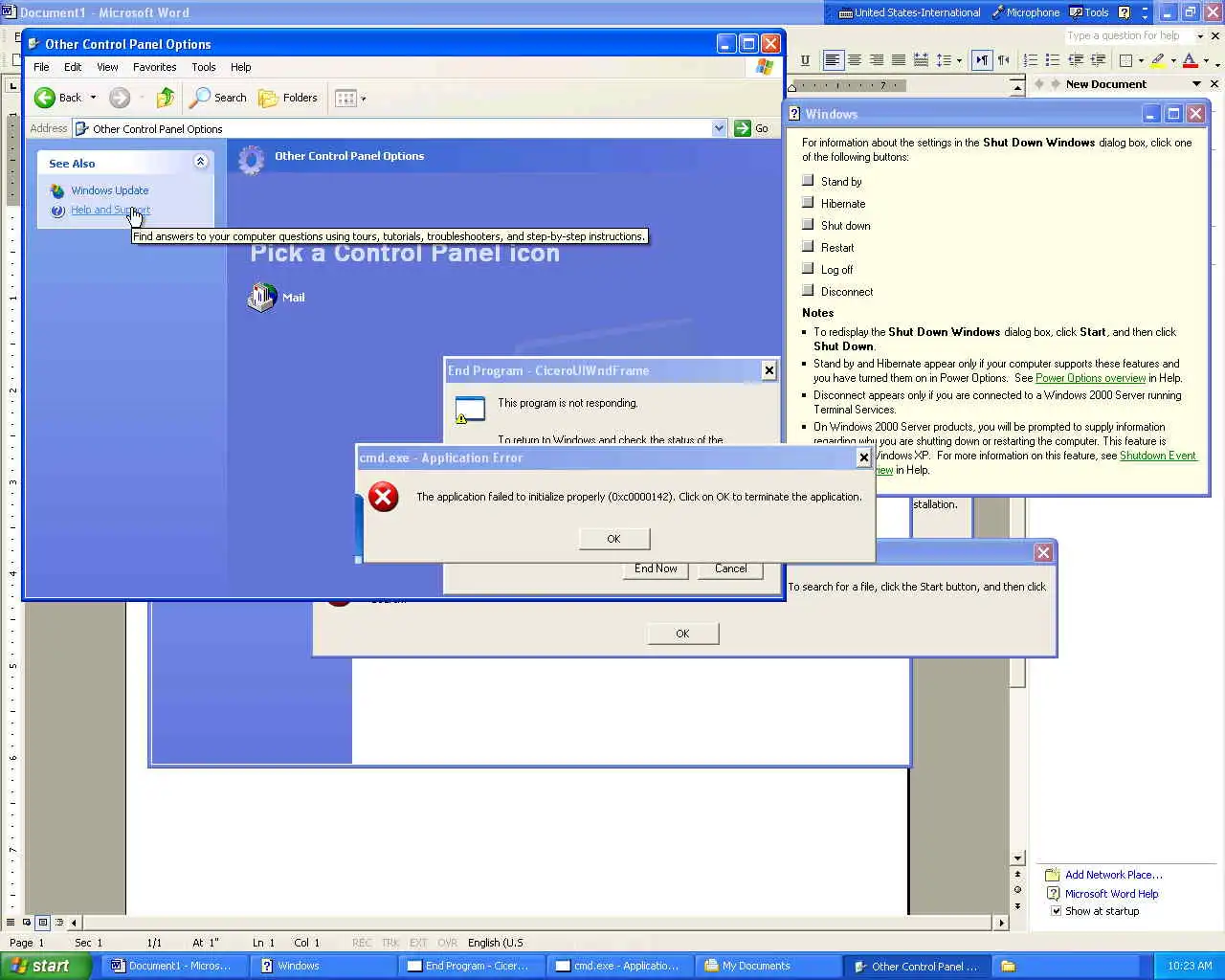Open Search in the Explorer toolbar

(218, 98)
